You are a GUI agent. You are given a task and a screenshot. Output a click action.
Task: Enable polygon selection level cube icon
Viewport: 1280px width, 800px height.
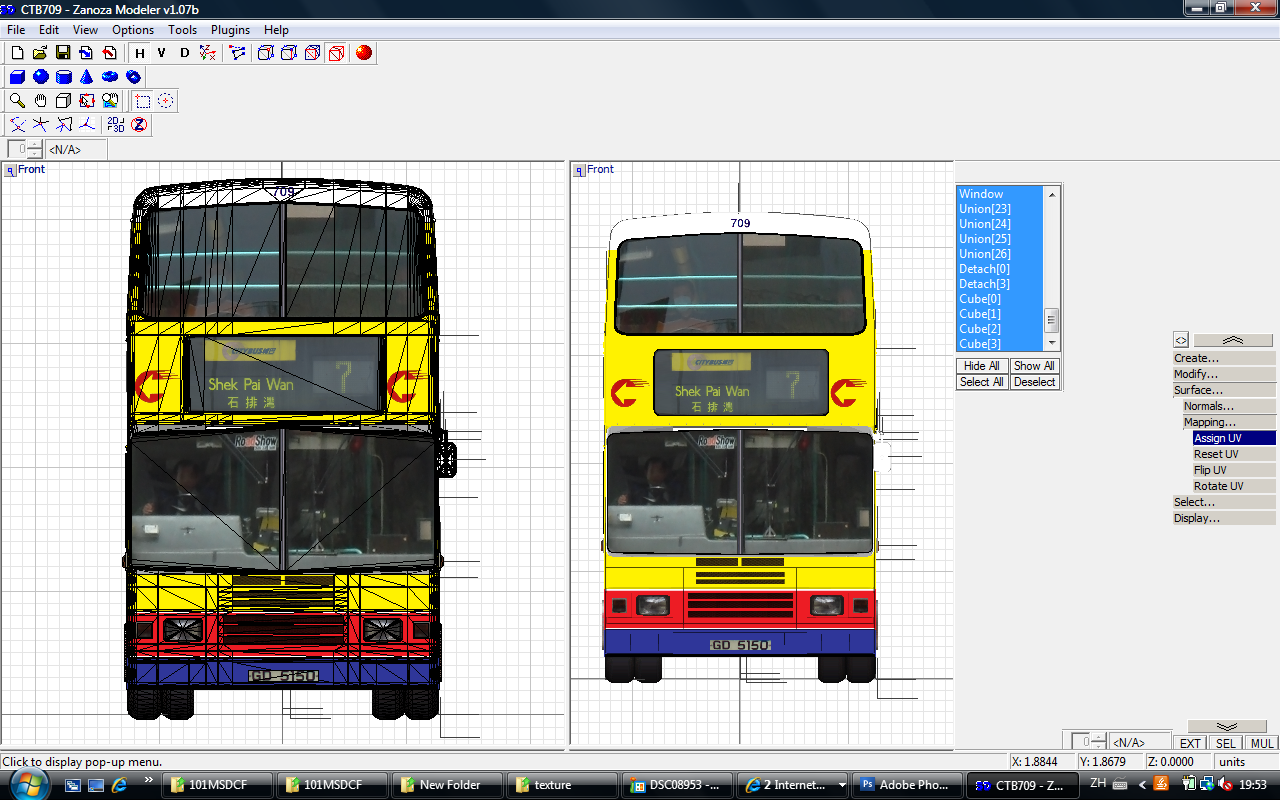pos(313,53)
